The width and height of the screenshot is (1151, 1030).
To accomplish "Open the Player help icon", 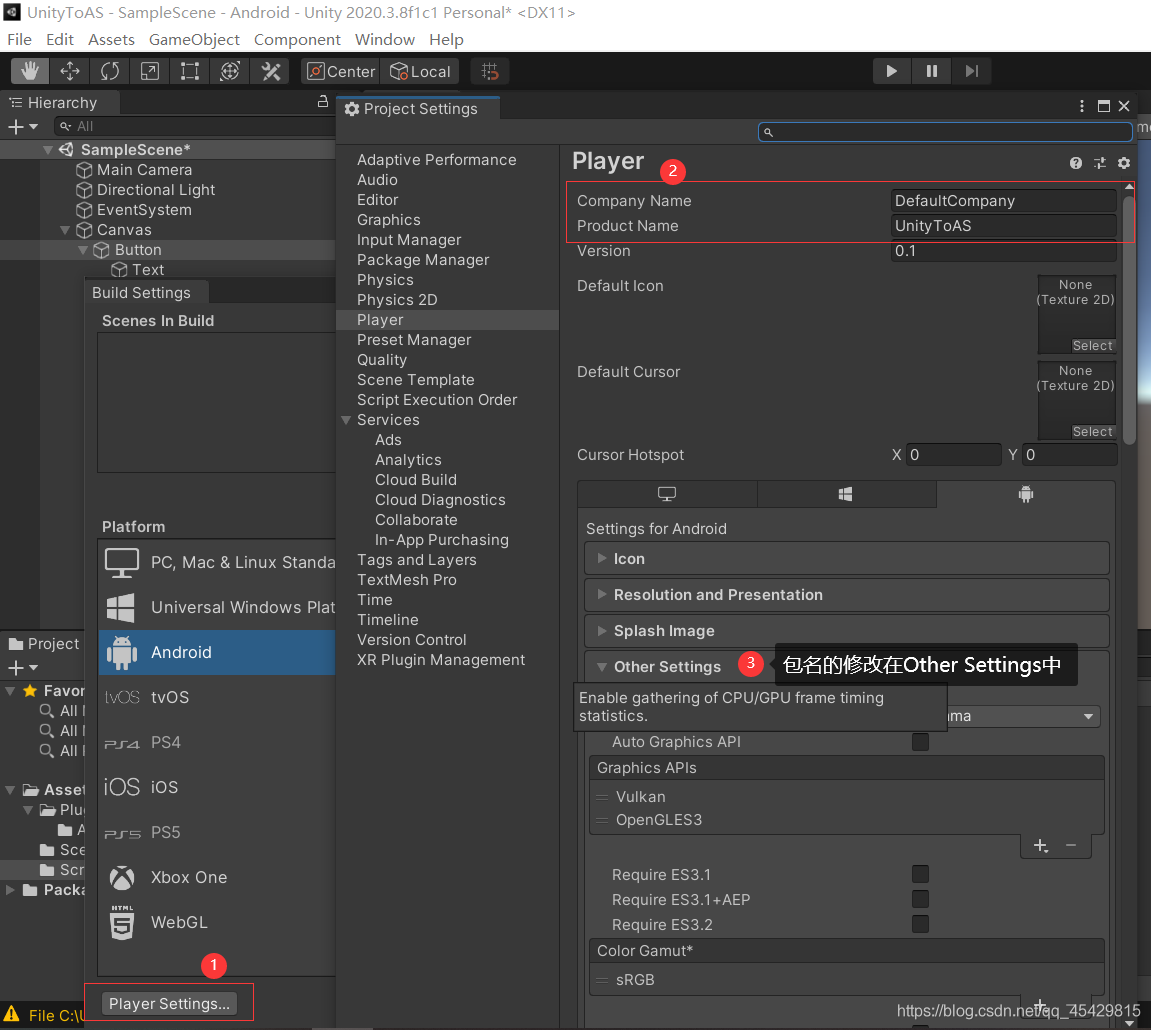I will click(x=1076, y=163).
